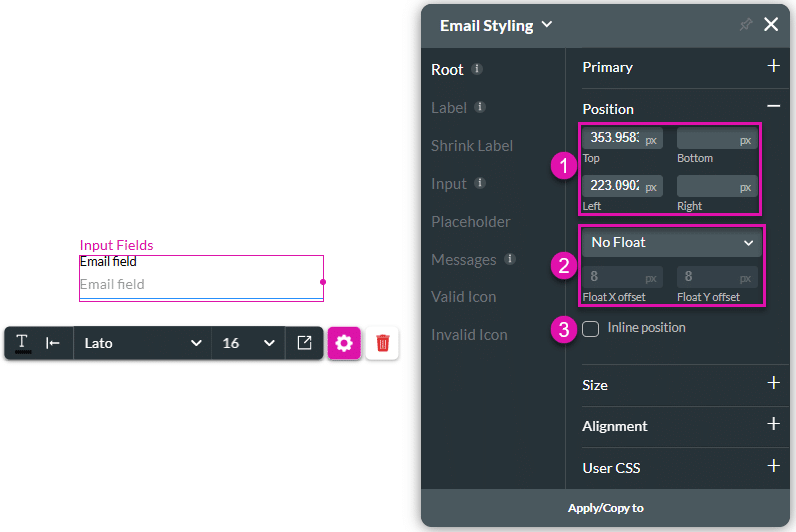Select the Placeholder styling tab
796x532 pixels.
[x=471, y=221]
